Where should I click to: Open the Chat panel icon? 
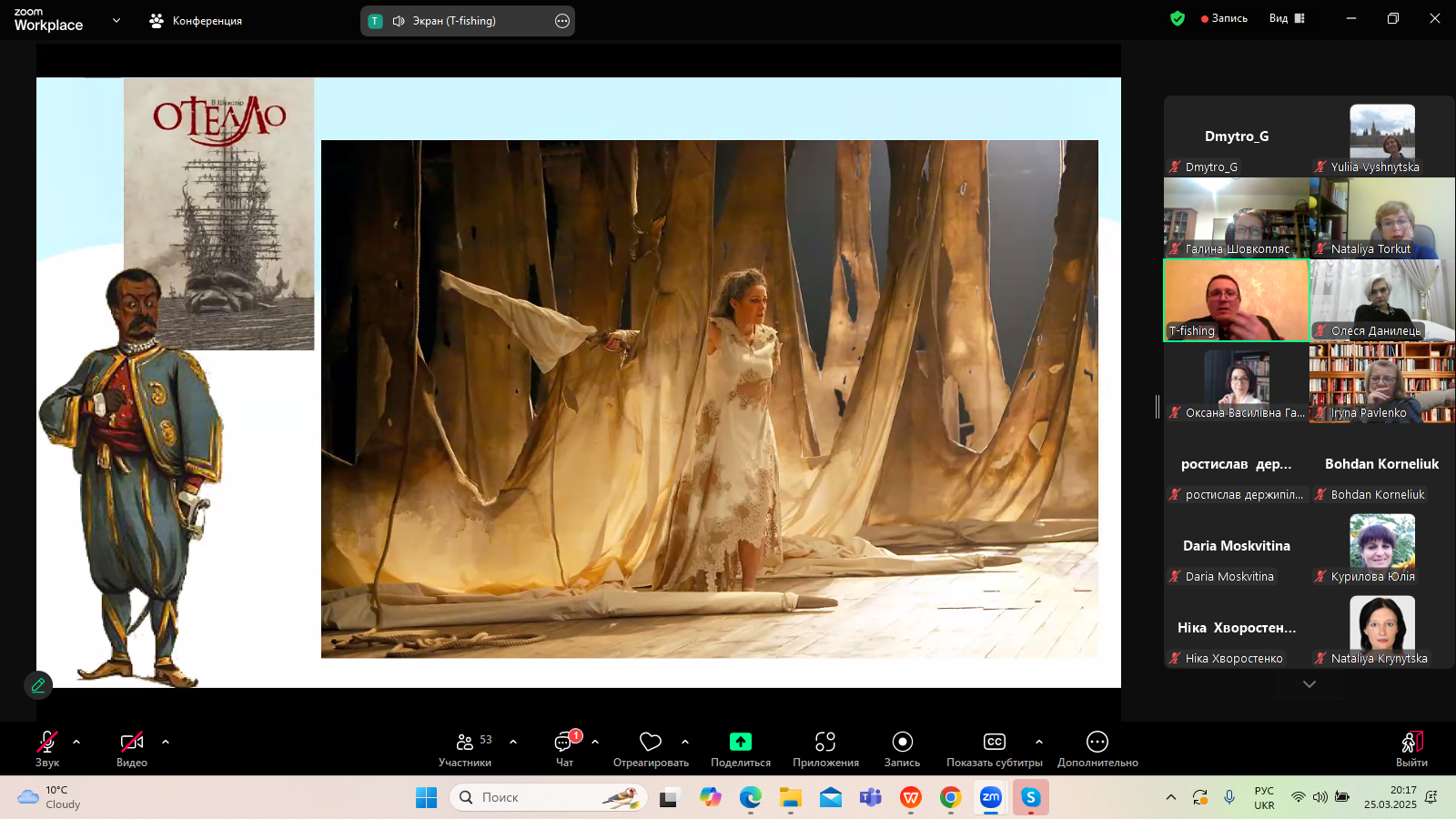(x=564, y=743)
